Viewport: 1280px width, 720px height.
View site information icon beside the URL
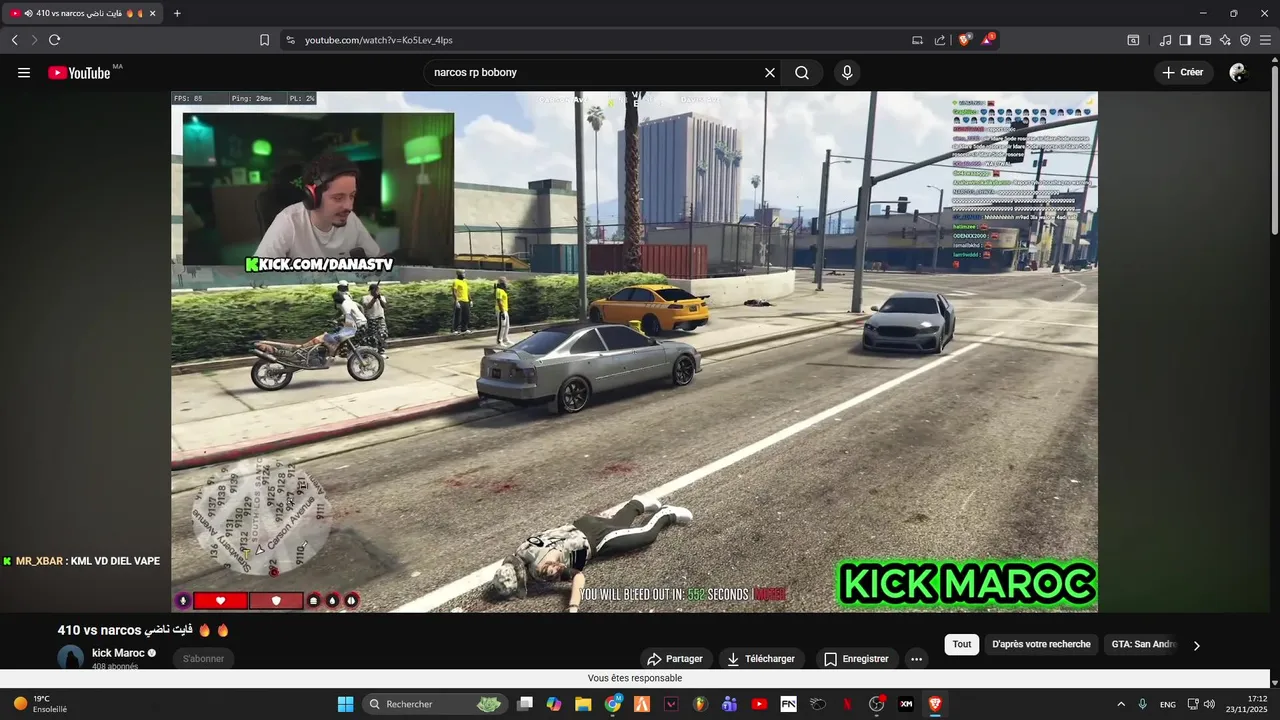(290, 40)
